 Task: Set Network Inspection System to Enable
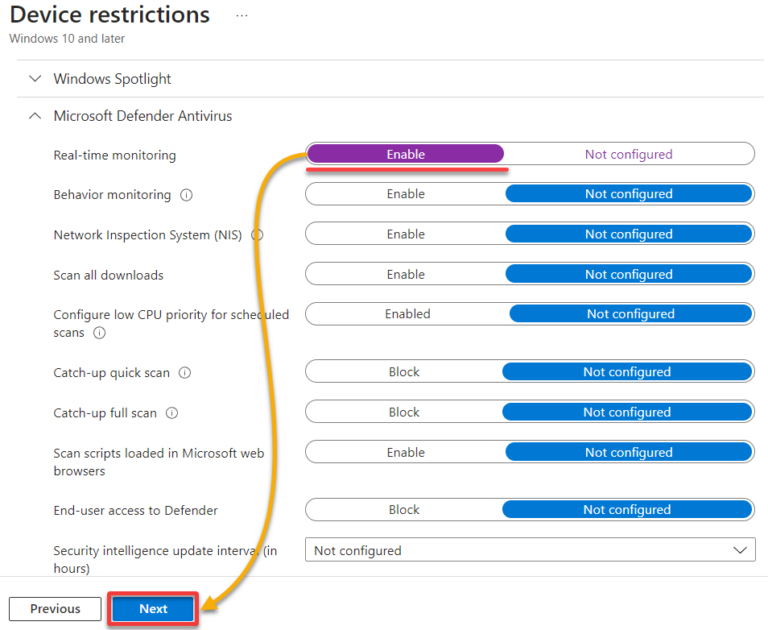(406, 234)
